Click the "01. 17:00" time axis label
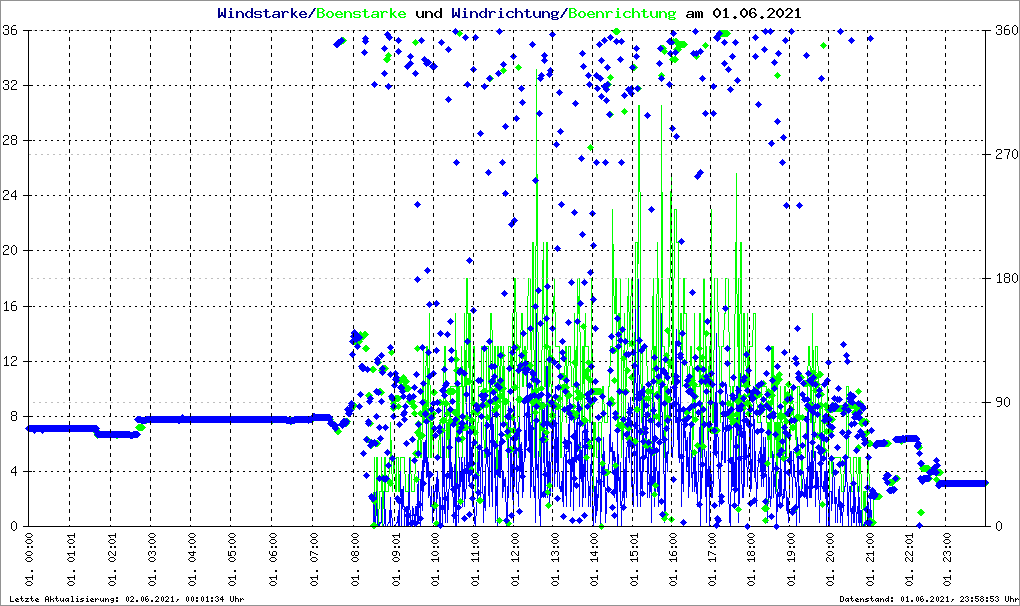1020x606 pixels. 713,559
